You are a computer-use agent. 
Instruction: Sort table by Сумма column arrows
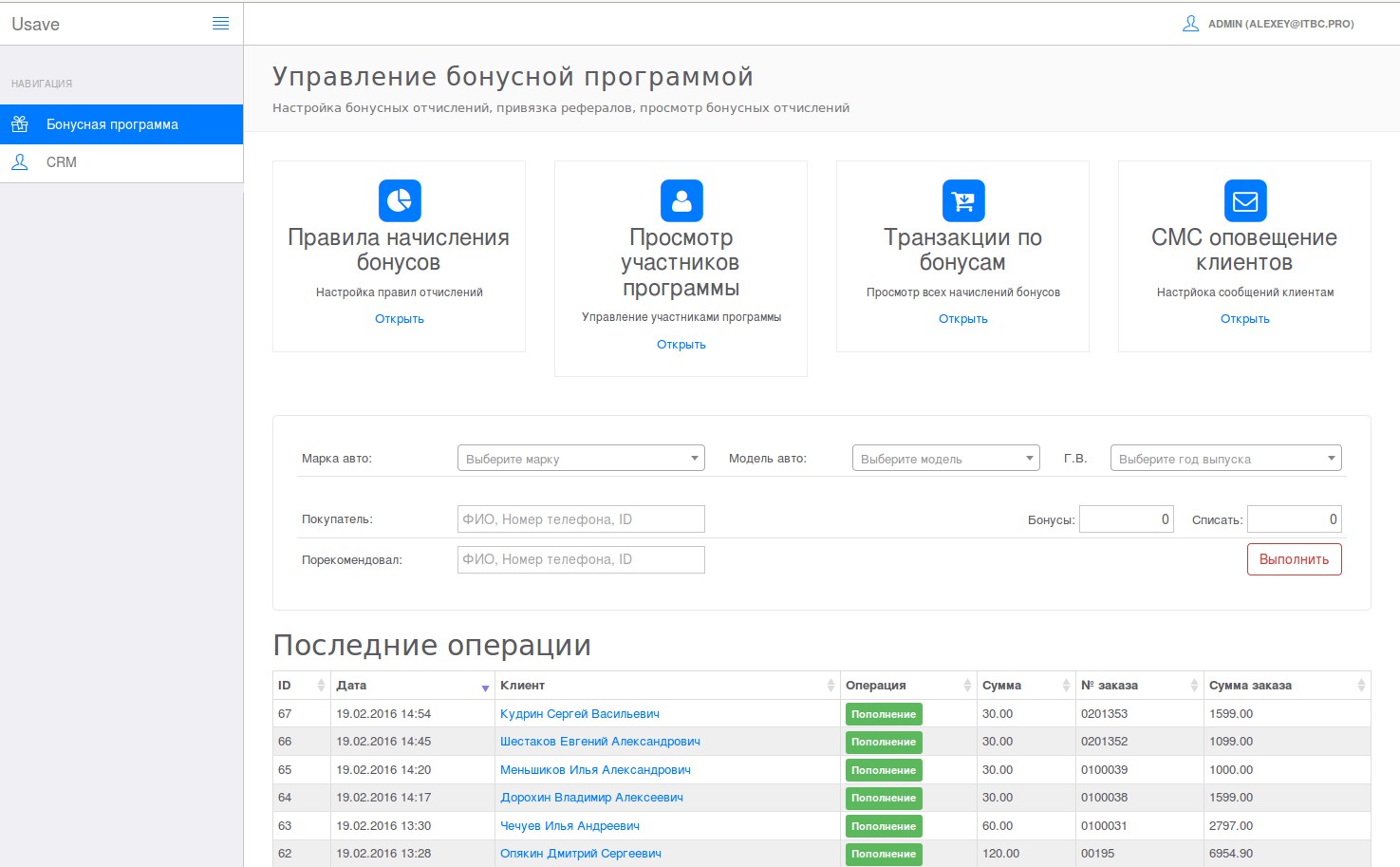click(1066, 686)
